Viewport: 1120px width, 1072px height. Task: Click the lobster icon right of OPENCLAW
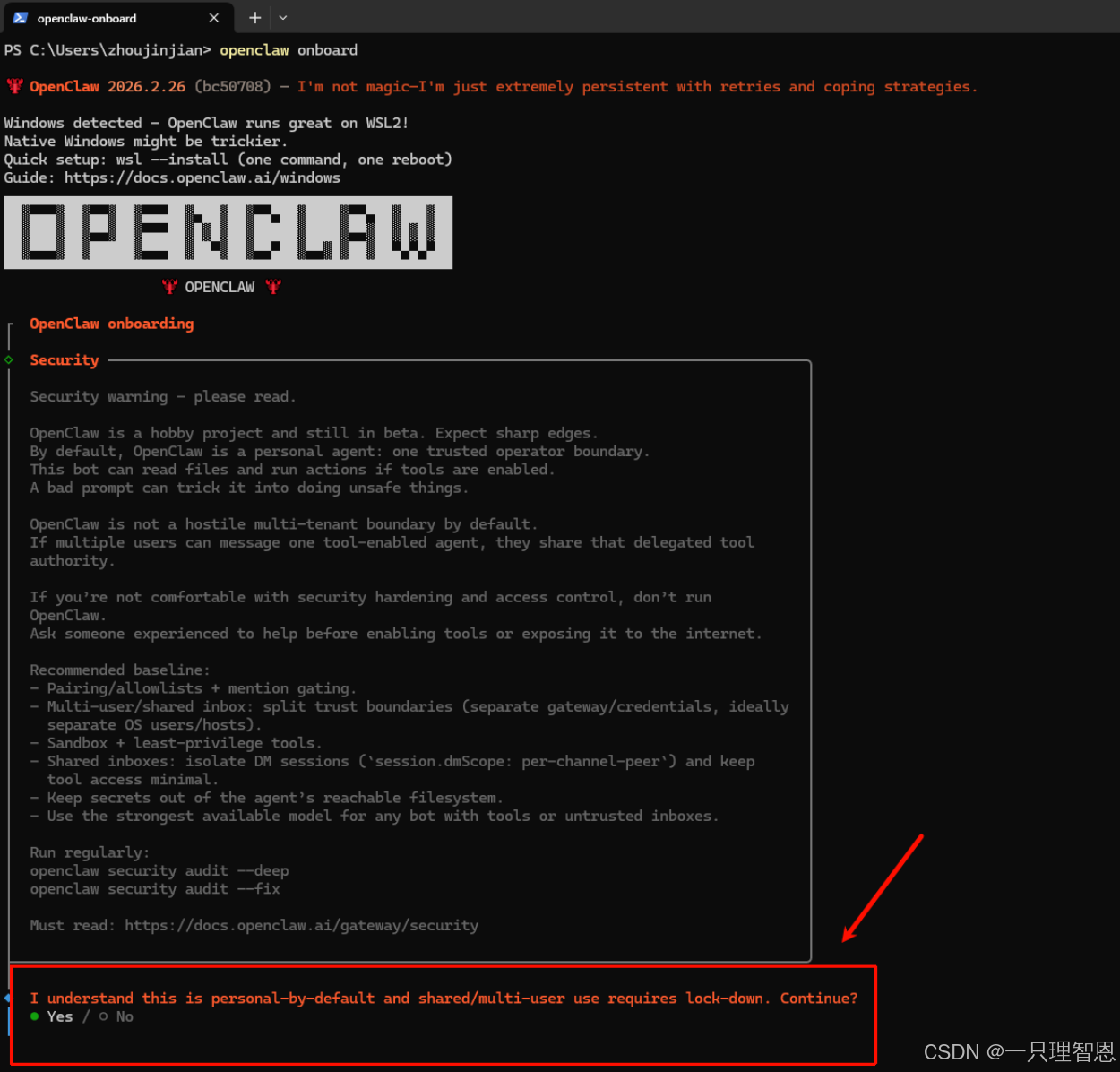tap(273, 287)
